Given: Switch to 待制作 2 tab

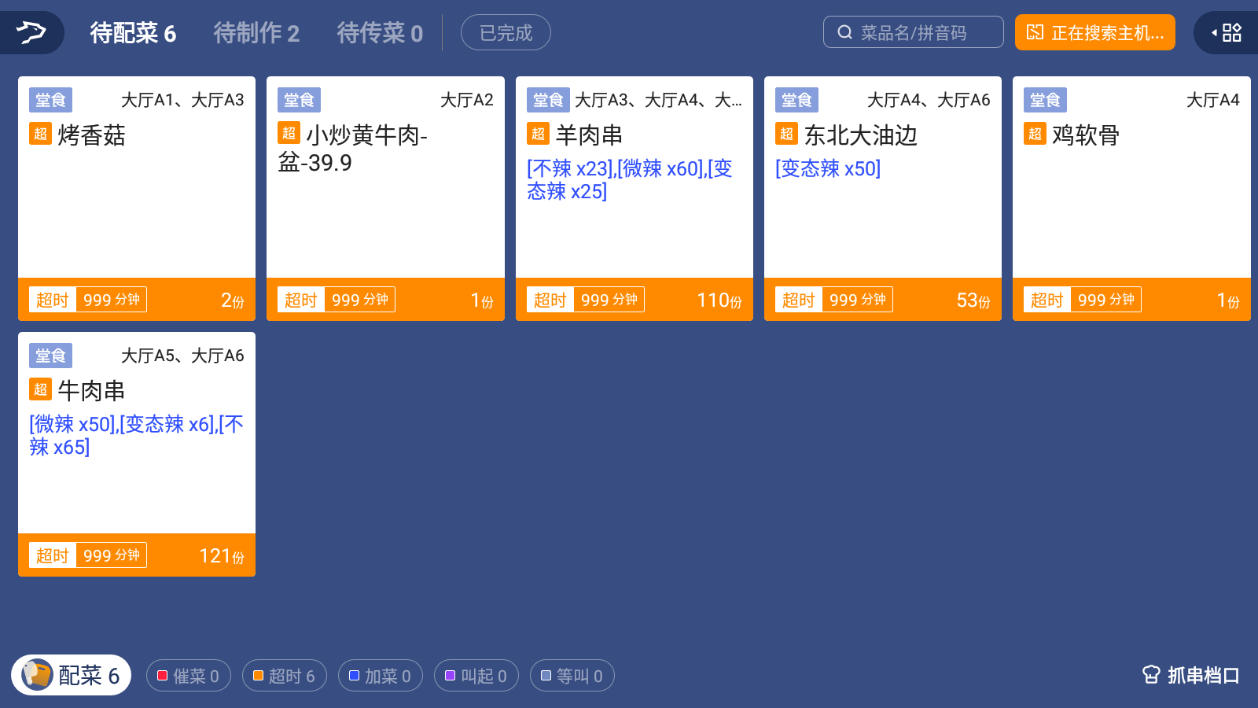Looking at the screenshot, I should pyautogui.click(x=257, y=33).
